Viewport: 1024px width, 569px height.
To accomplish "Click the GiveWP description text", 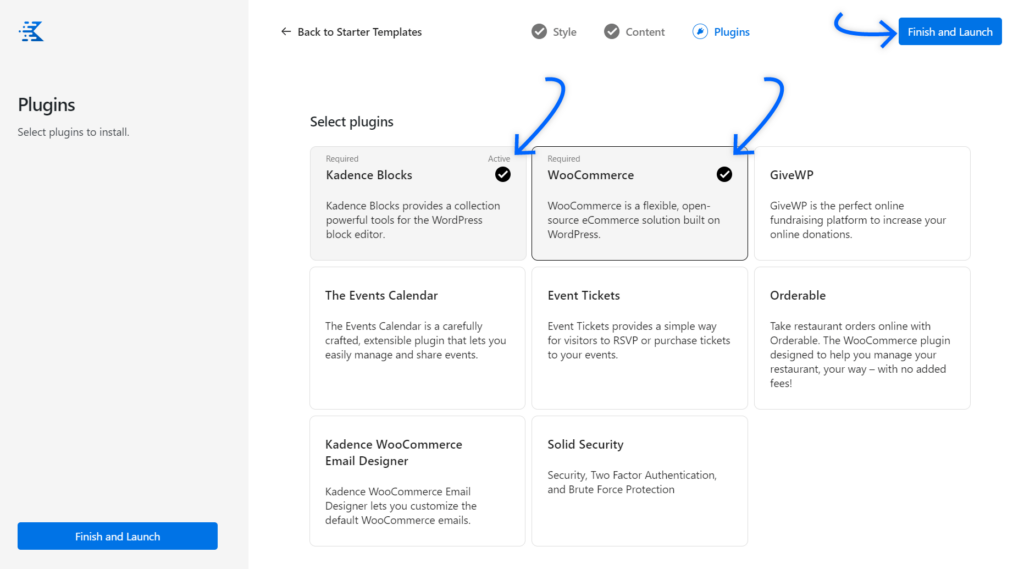I will [x=857, y=219].
